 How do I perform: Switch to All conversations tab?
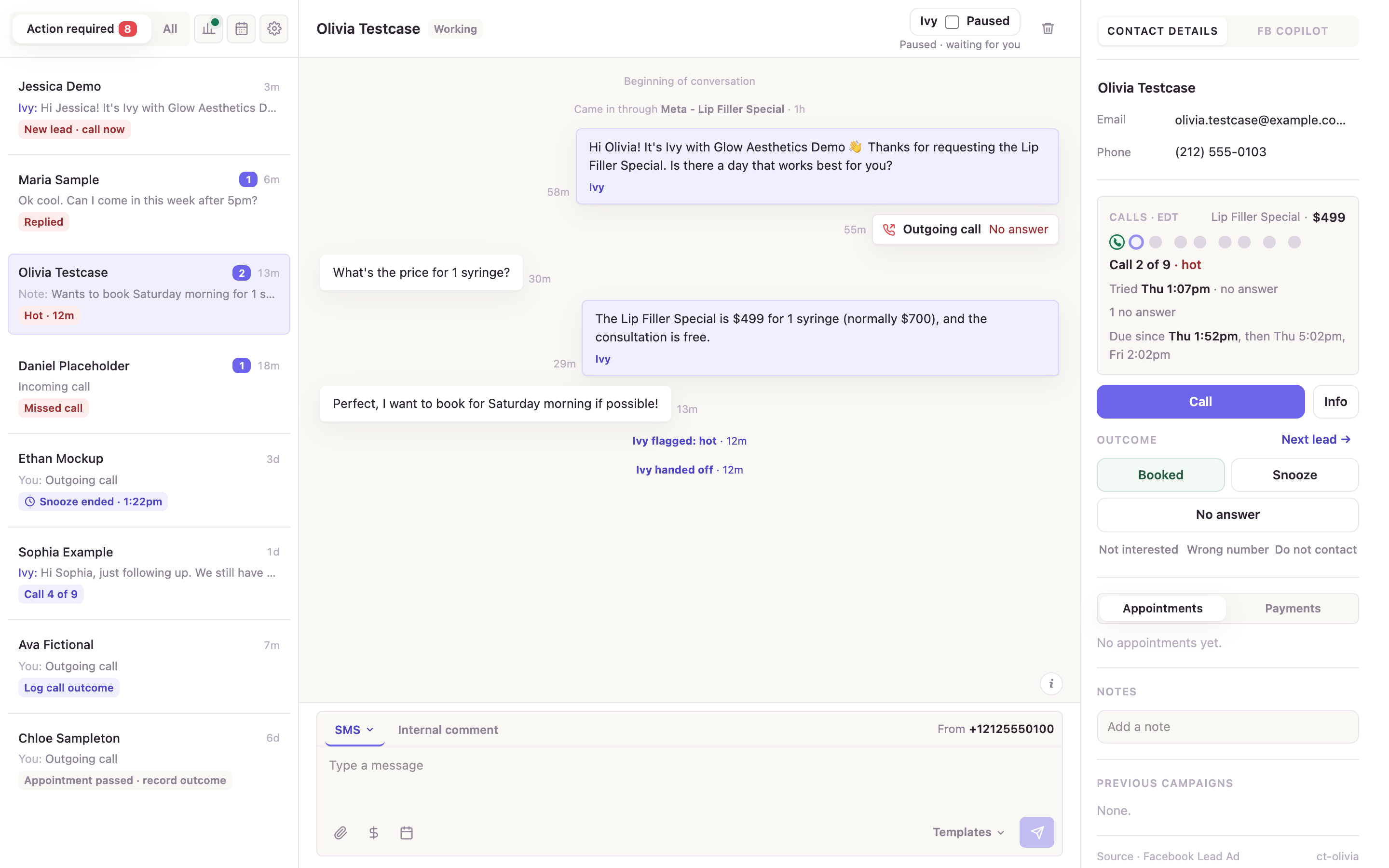[x=170, y=29]
